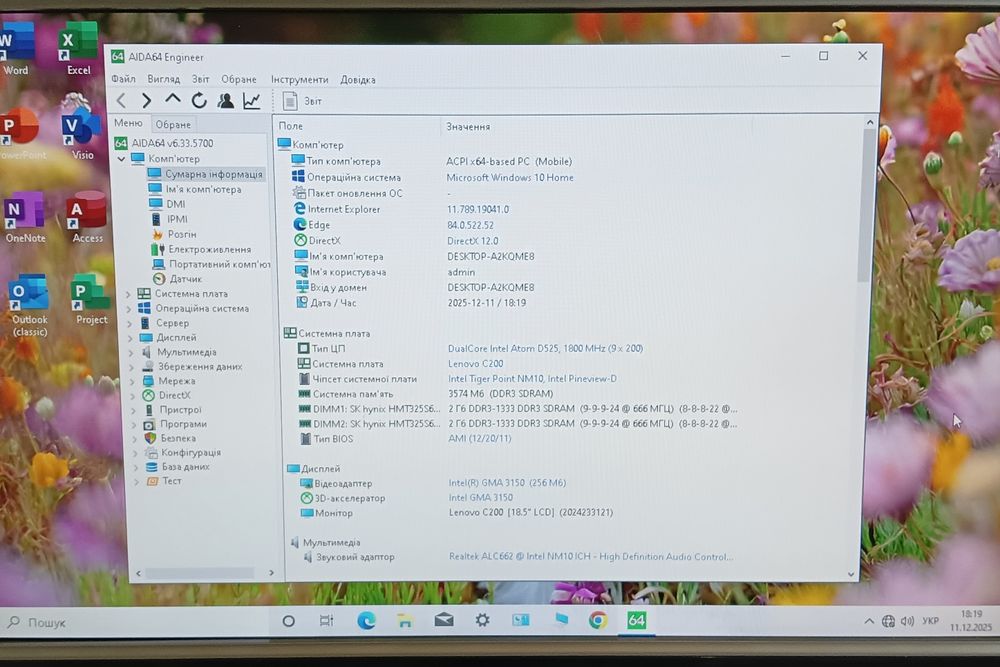This screenshot has width=1000, height=667.
Task: Open the Realtek ALC662 audio adapter link
Action: click(591, 557)
